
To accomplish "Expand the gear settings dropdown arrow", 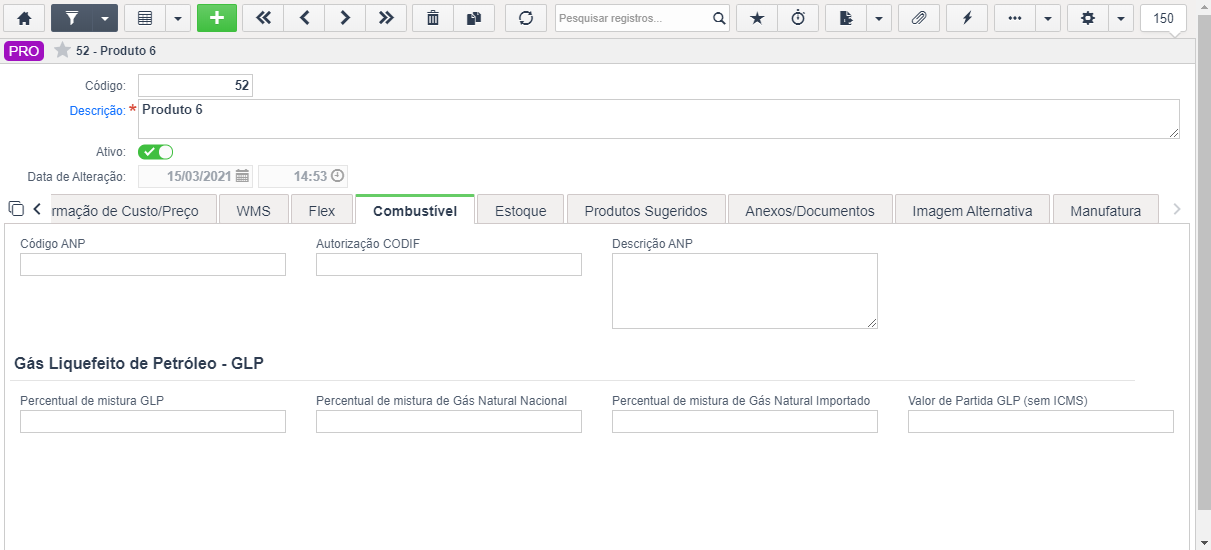I will tap(1120, 18).
